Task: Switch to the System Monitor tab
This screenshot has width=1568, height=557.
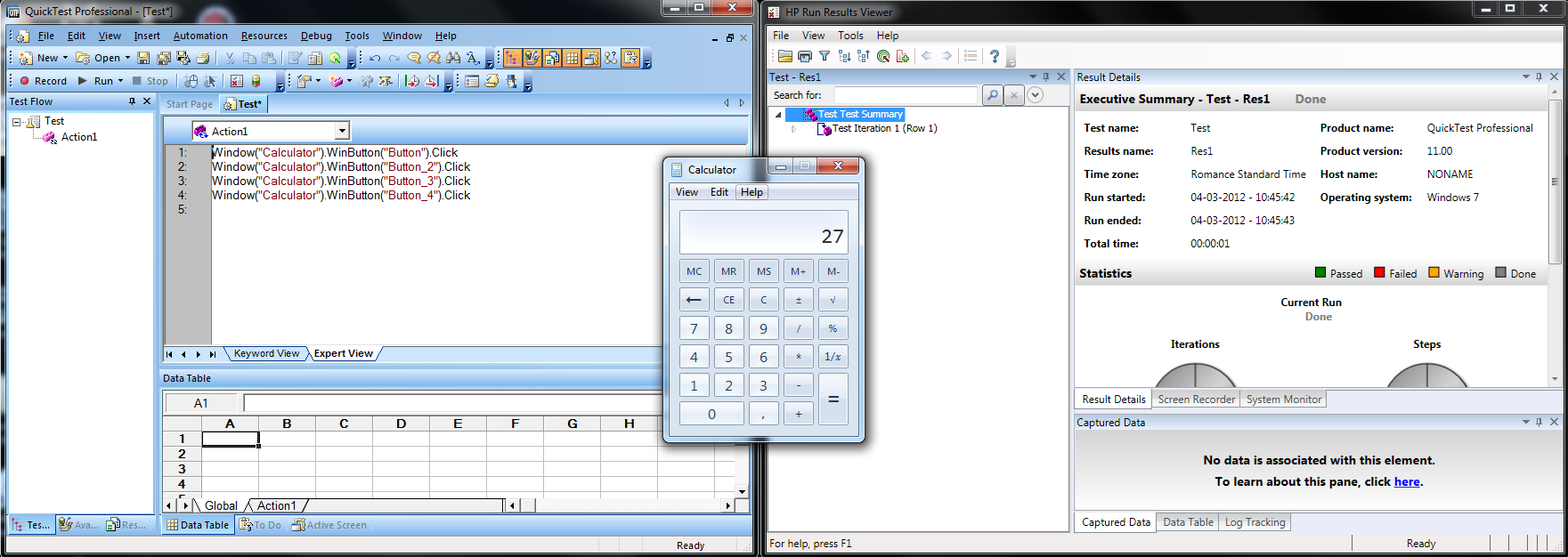Action: pos(1283,400)
